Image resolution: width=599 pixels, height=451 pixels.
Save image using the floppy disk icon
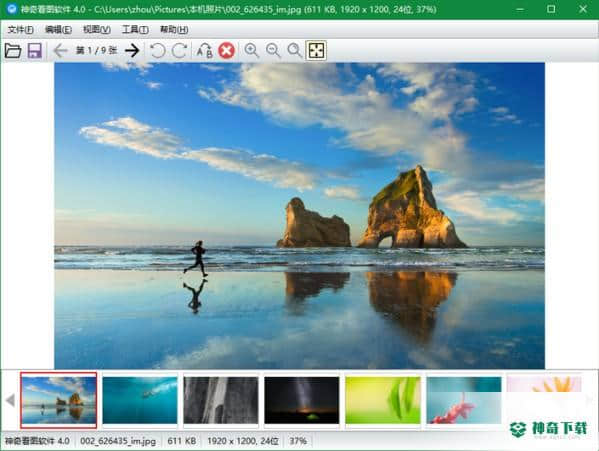tap(35, 50)
